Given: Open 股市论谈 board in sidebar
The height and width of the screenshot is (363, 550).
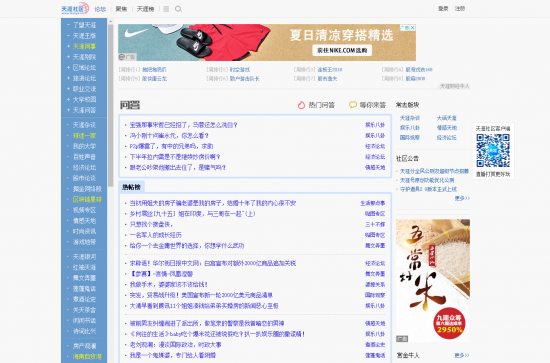Looking at the screenshot, I should (84, 178).
